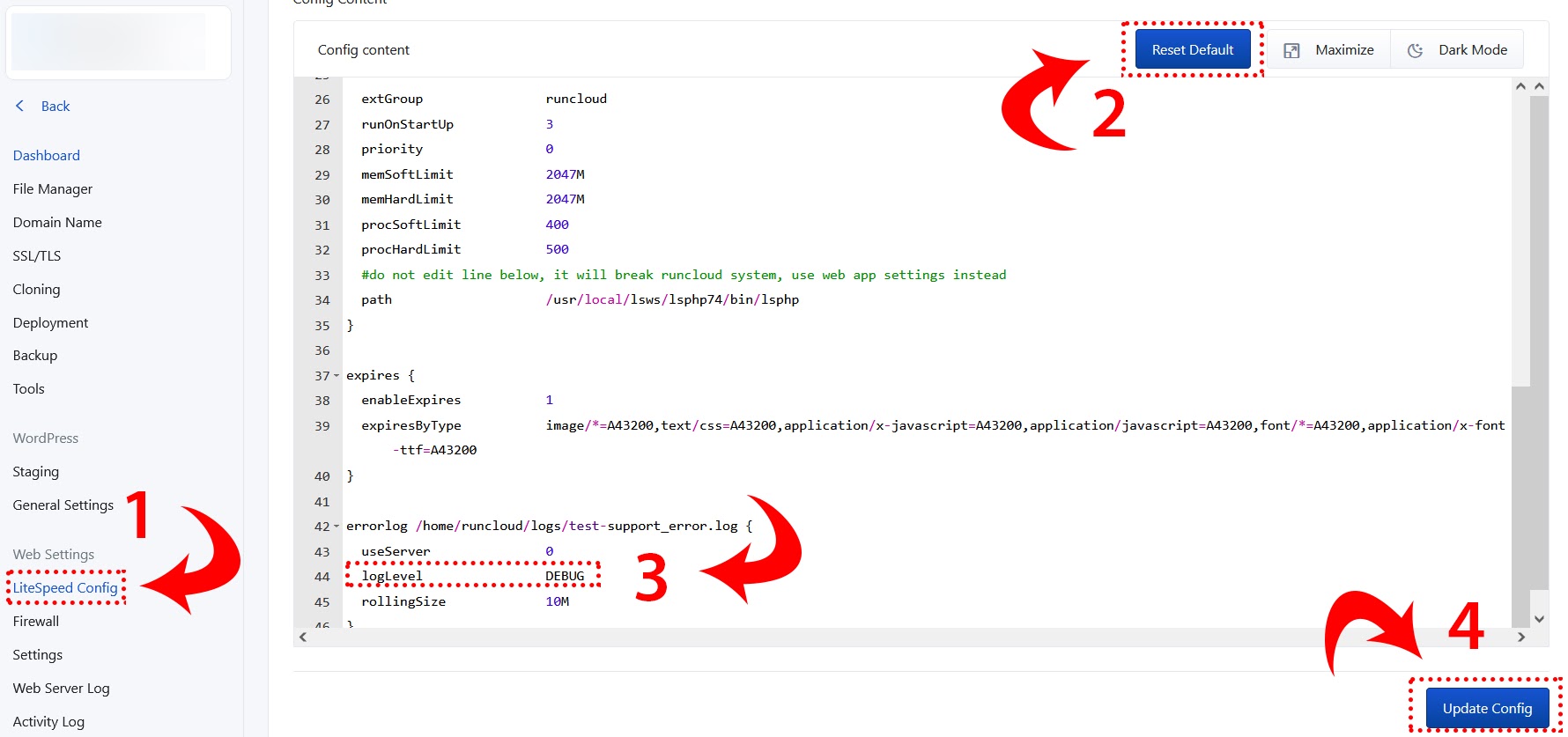1568x737 pixels.
Task: Select LiteSpeed Config in the sidebar
Action: 65,587
